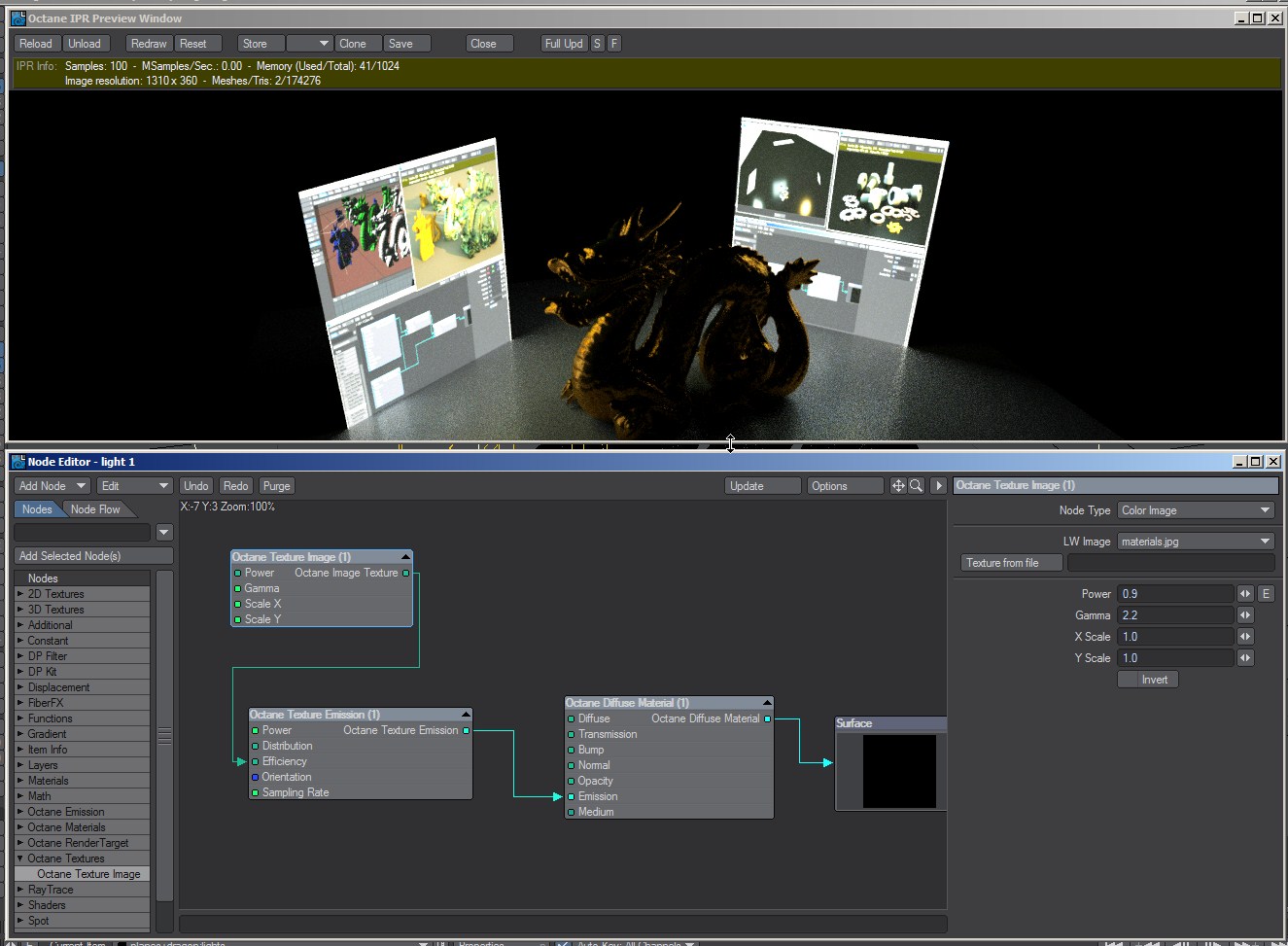Screen dimensions: 1288x946
Task: Click the Power mini-slider arrows
Action: tap(1245, 594)
